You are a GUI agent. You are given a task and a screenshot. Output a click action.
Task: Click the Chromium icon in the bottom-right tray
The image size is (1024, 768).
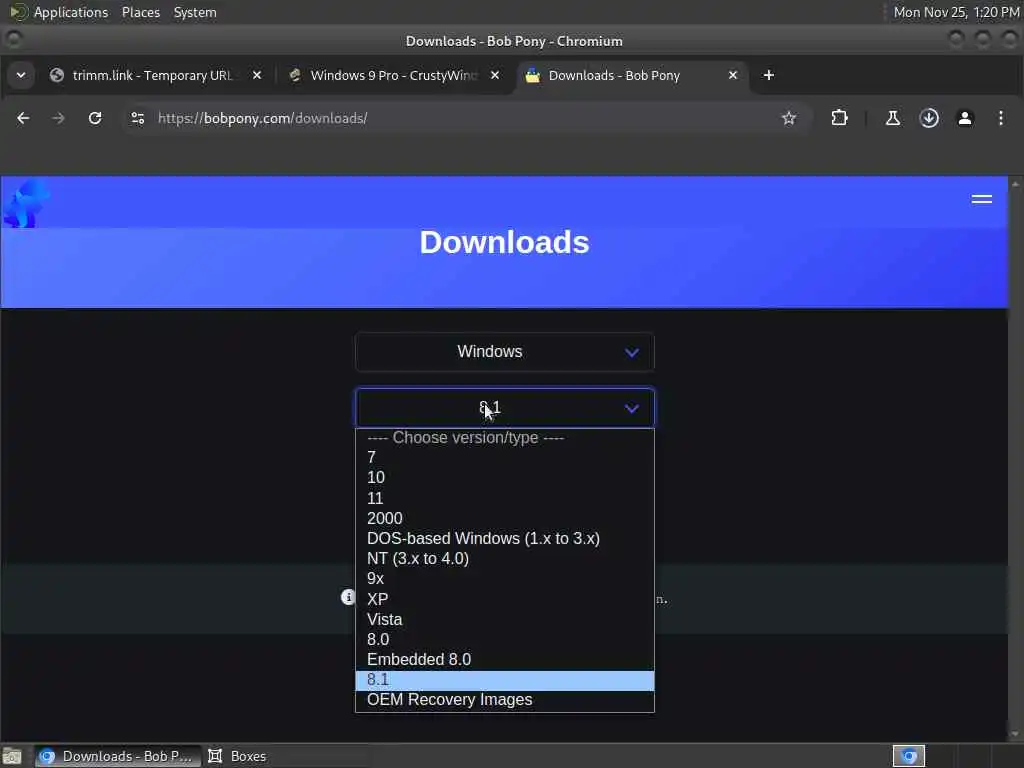pyautogui.click(x=908, y=756)
